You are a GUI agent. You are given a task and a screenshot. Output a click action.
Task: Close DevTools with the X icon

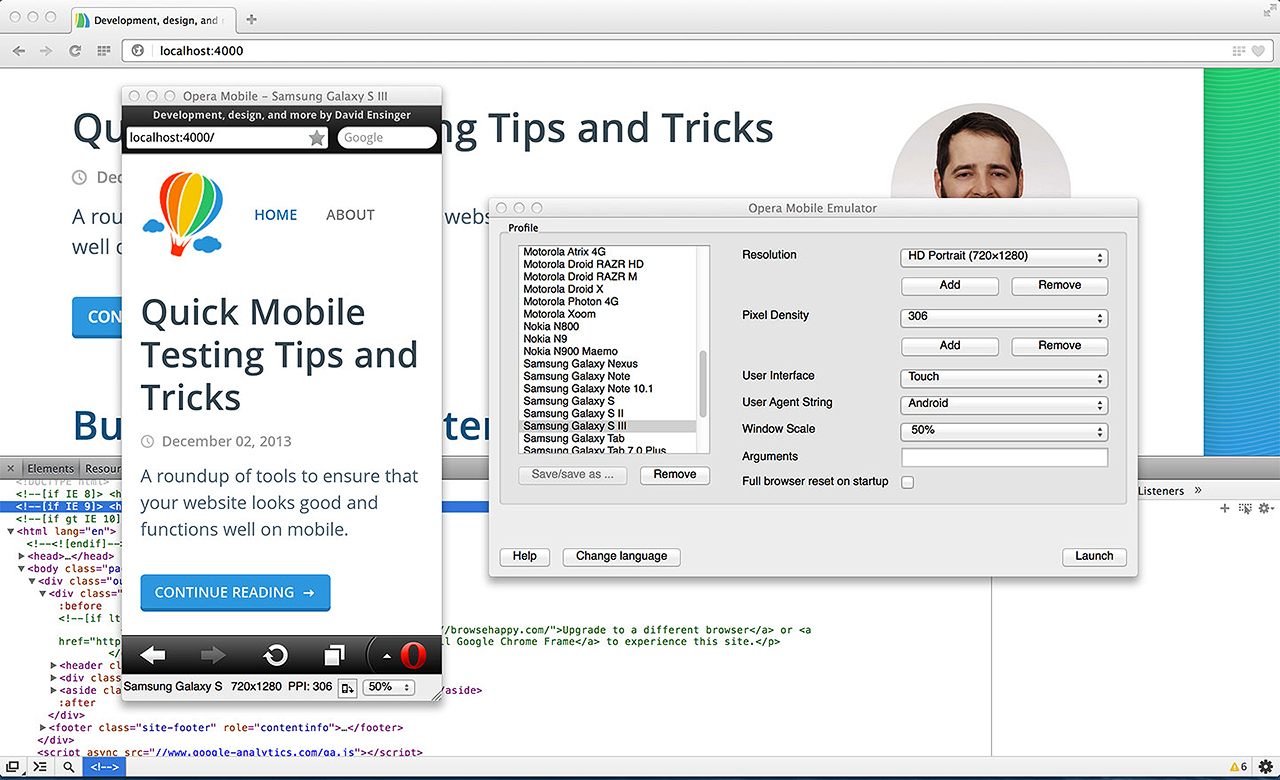(9, 468)
